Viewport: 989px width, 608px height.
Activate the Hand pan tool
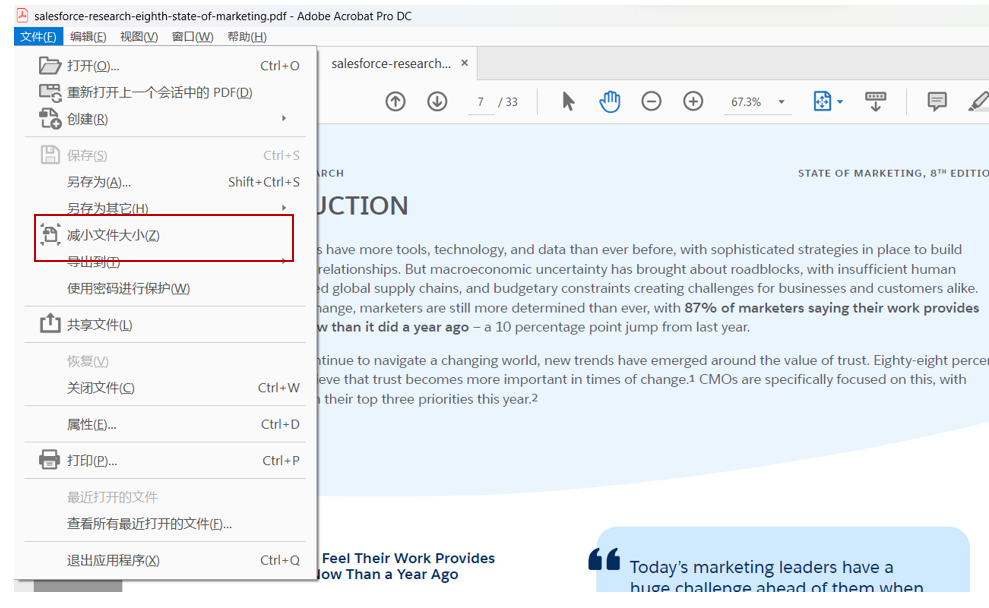coord(610,101)
